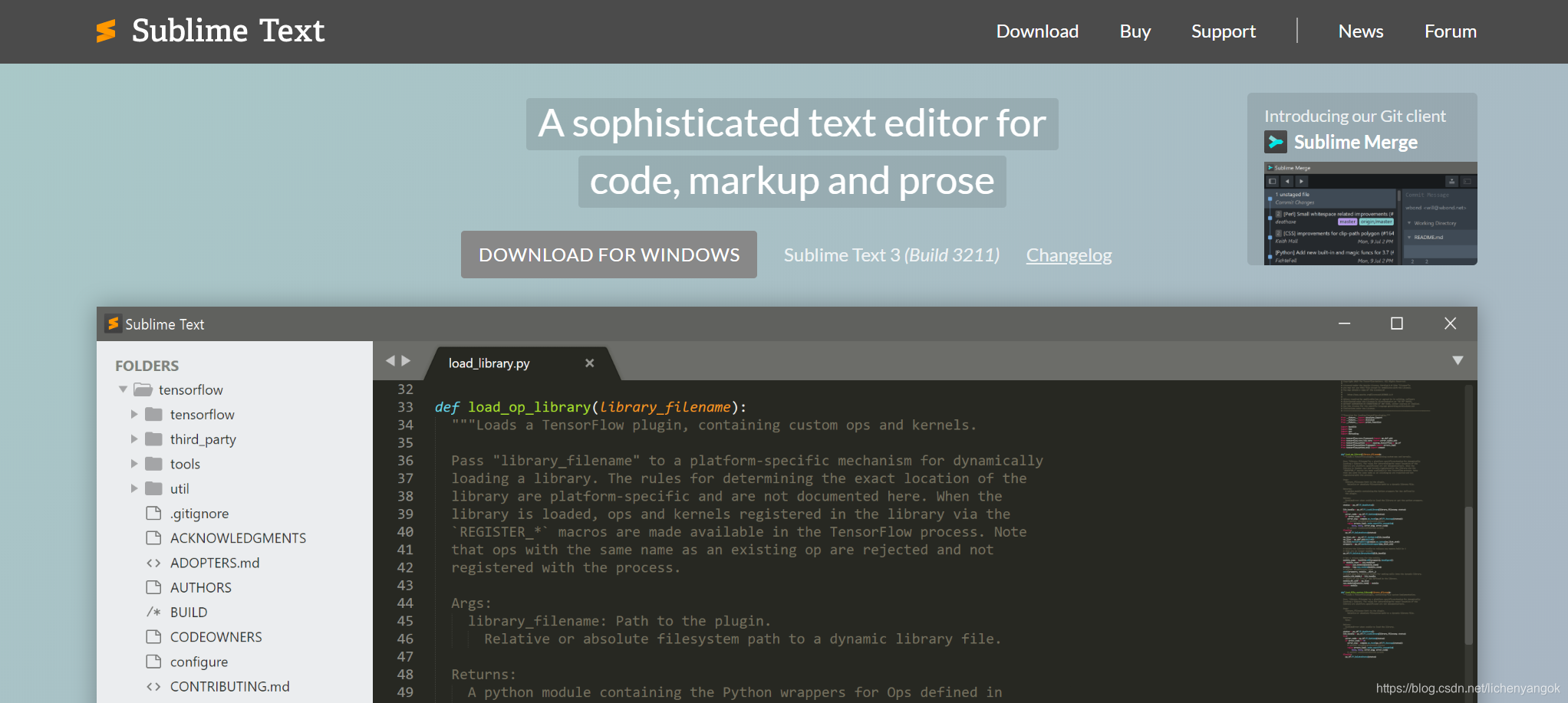Visit the Forum link
Screen dimensions: 1568x703
[1451, 31]
